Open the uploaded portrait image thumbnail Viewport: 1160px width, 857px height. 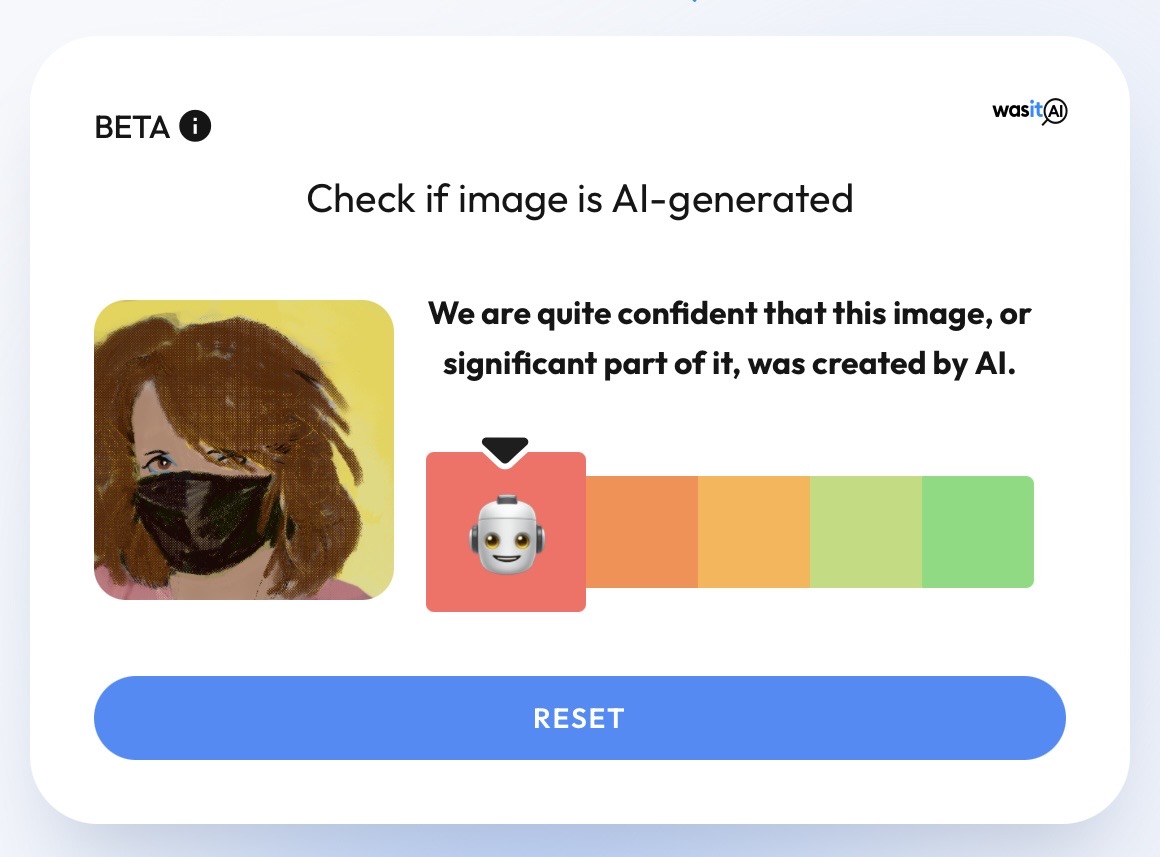243,448
